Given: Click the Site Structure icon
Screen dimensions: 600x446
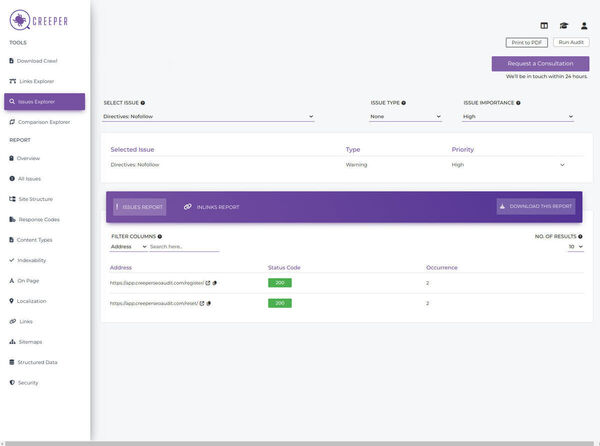Looking at the screenshot, I should click(12, 199).
